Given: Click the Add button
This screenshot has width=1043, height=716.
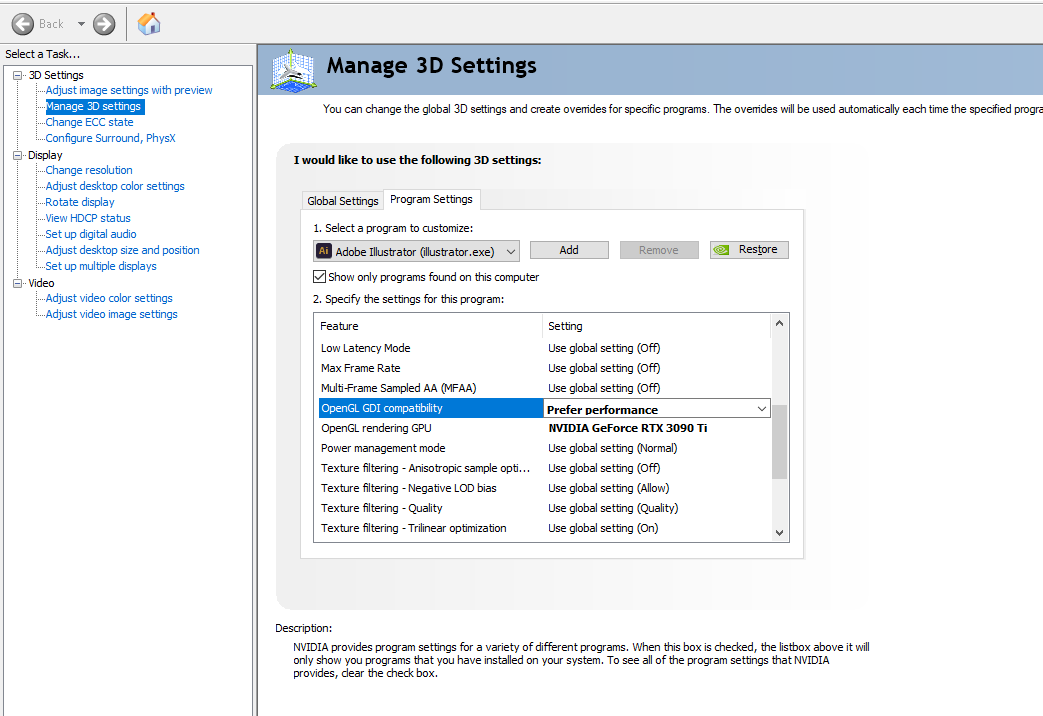Looking at the screenshot, I should [569, 250].
